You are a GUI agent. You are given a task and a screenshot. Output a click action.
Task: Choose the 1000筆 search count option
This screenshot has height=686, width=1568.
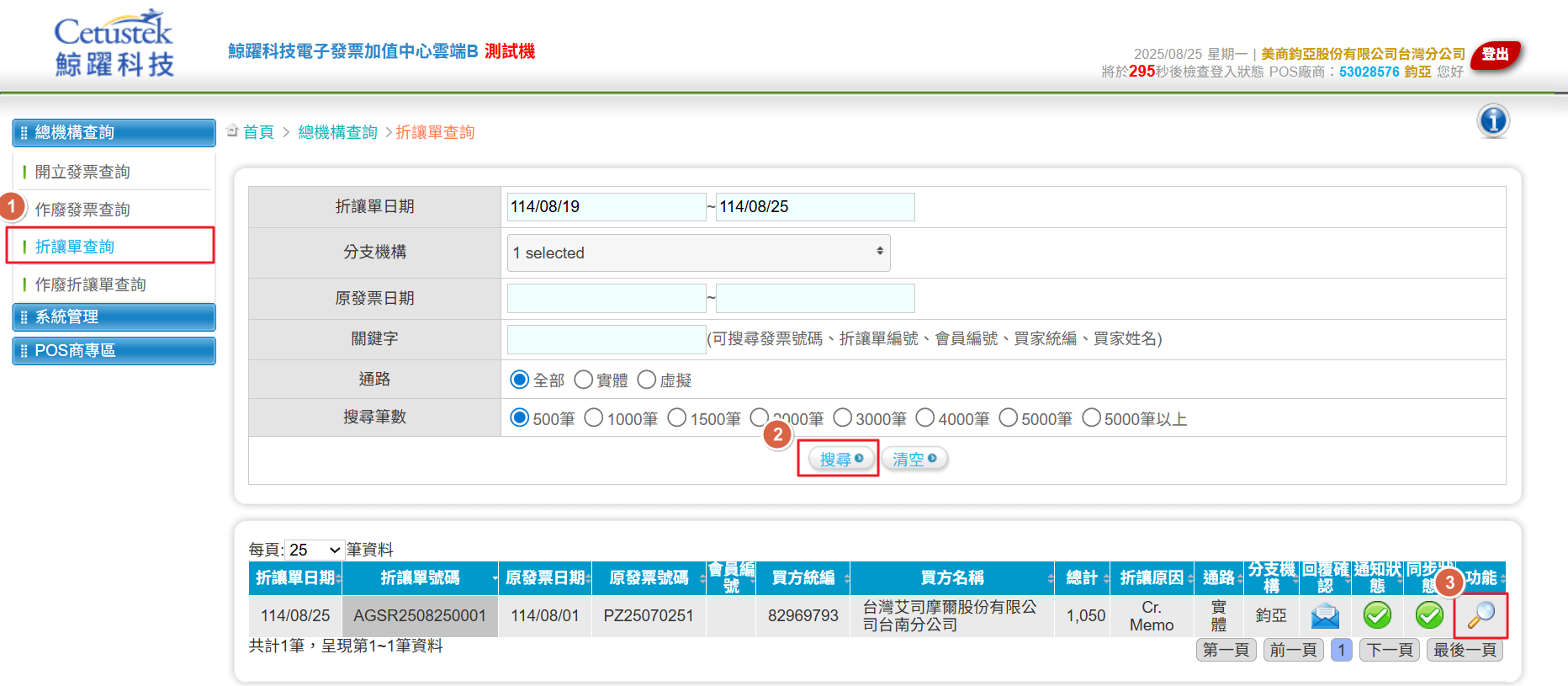click(x=593, y=417)
